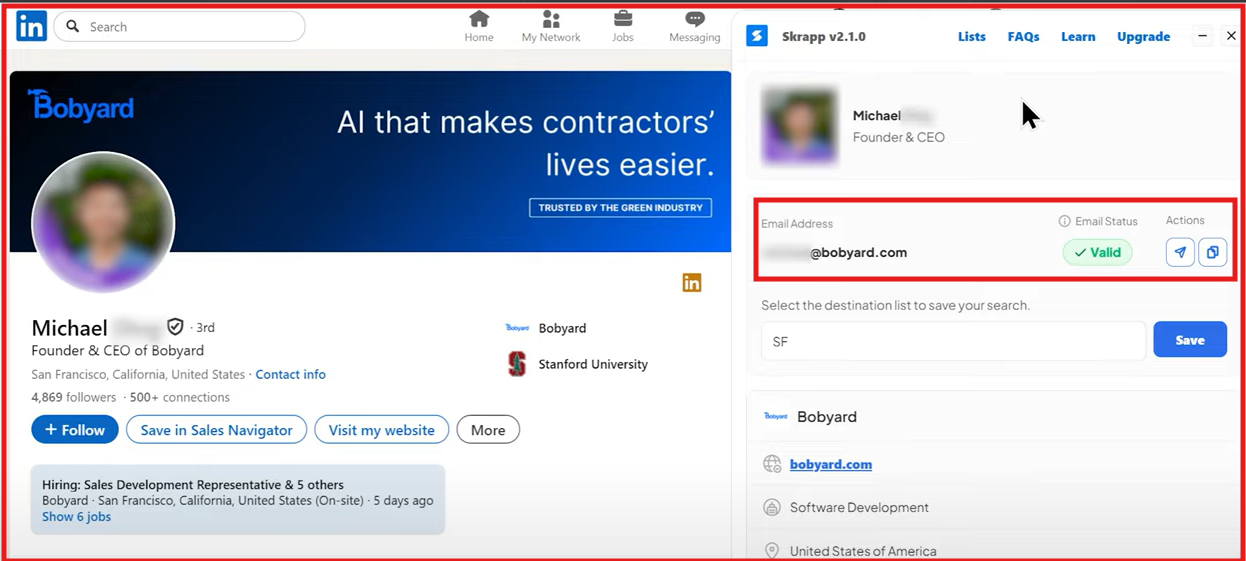This screenshot has height=561, width=1246.
Task: Open the Skrapp Learn tab
Action: pyautogui.click(x=1078, y=36)
